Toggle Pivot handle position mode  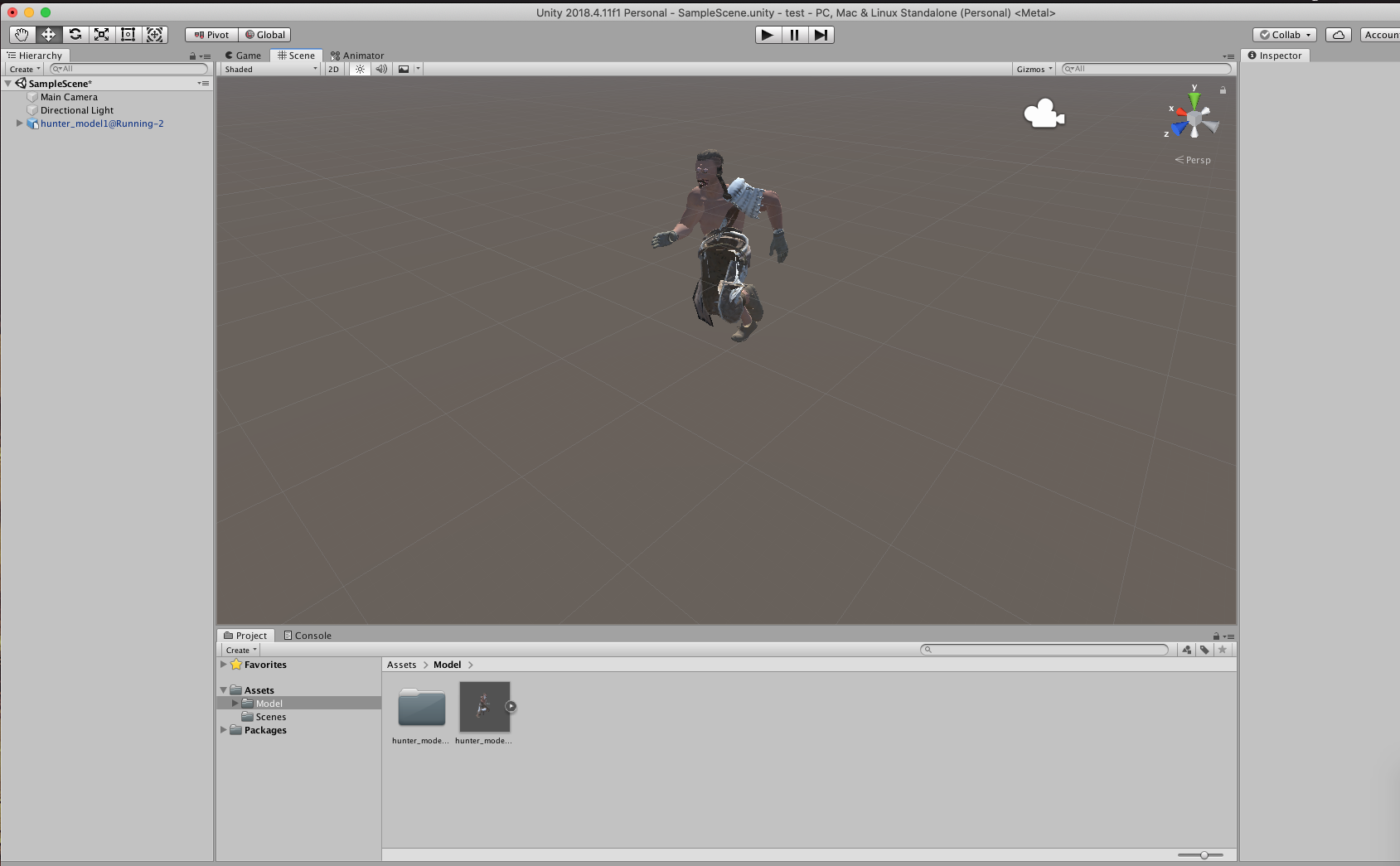(x=211, y=35)
